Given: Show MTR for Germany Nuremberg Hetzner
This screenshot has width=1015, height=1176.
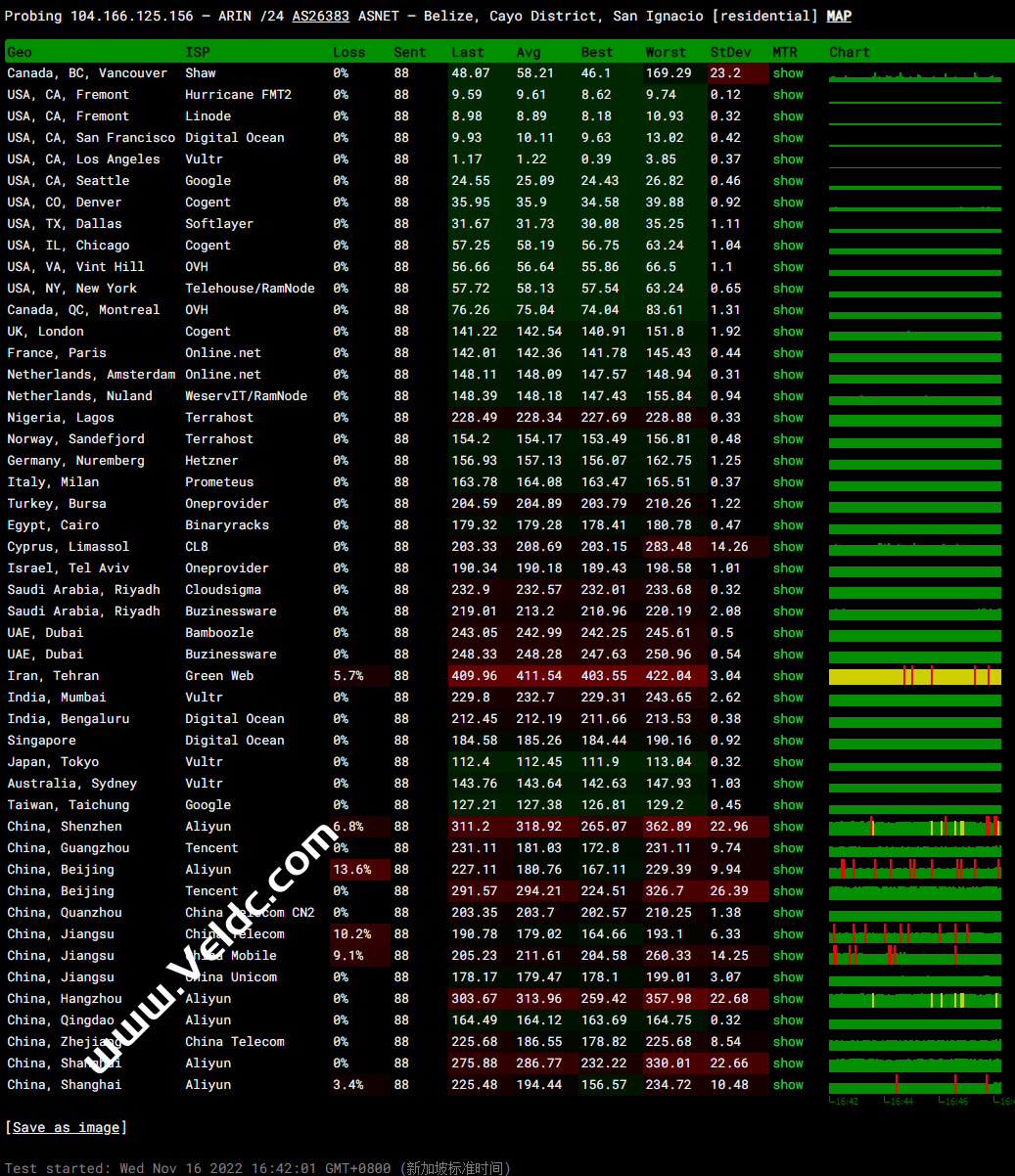Looking at the screenshot, I should [788, 461].
